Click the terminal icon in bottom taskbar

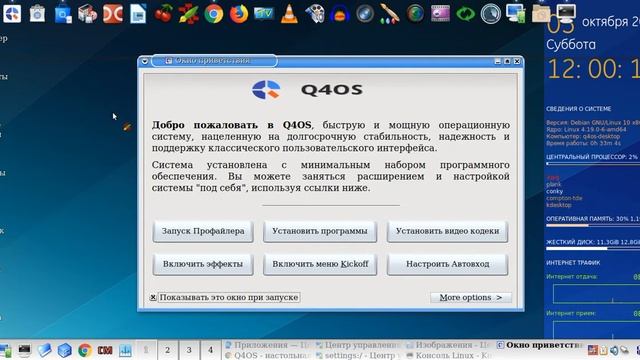pos(24,350)
